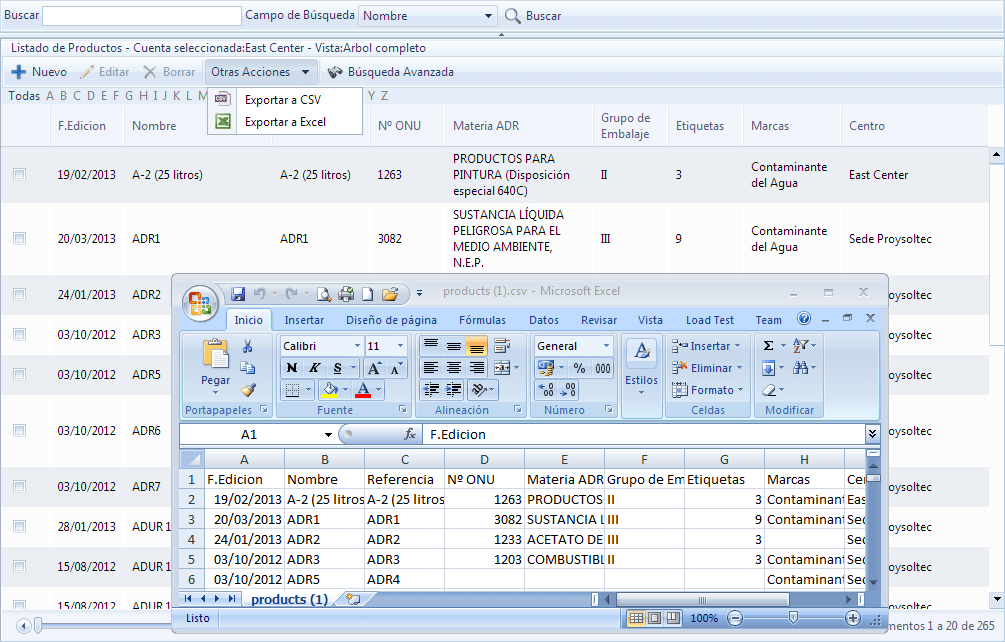
Task: Tick the checkbox for row A-2 (25 litros)
Action: [x=20, y=174]
